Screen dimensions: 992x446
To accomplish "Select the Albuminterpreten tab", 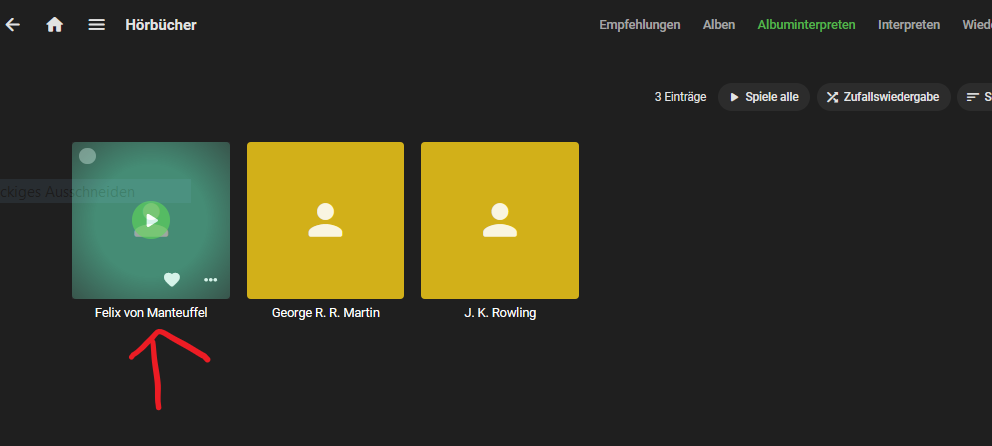I will (x=806, y=25).
